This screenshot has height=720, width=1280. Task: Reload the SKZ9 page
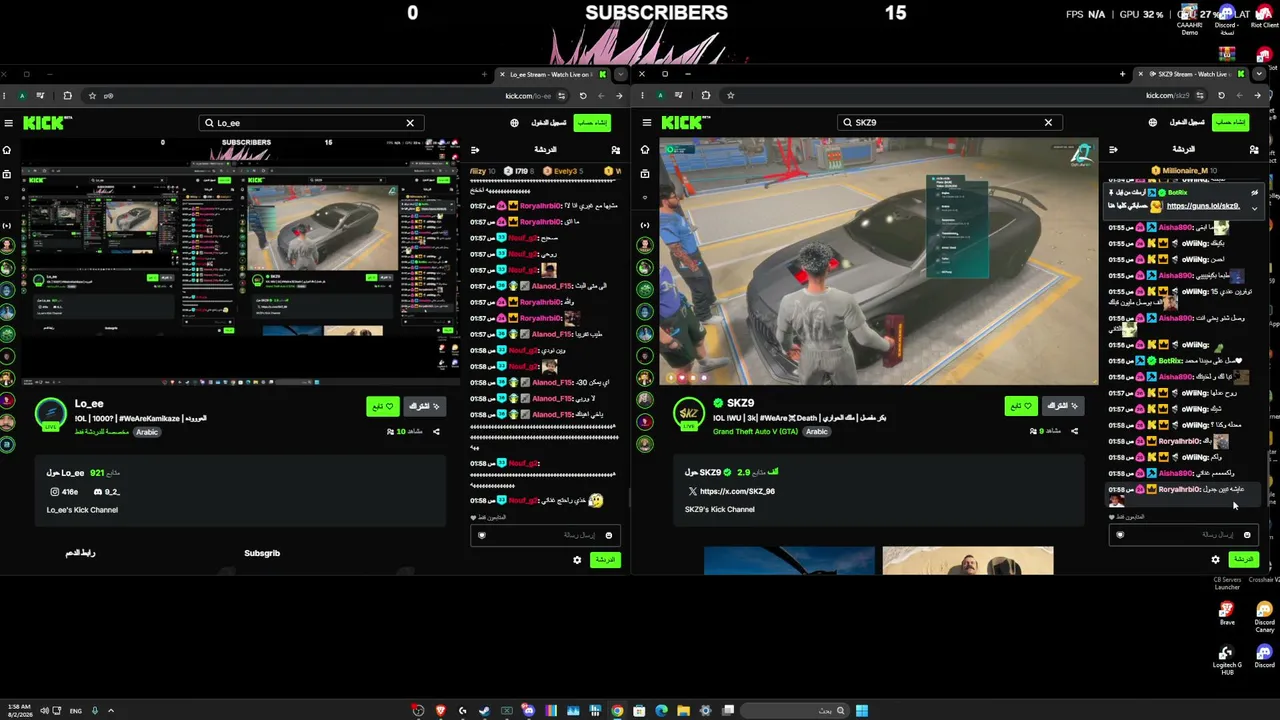click(1221, 96)
